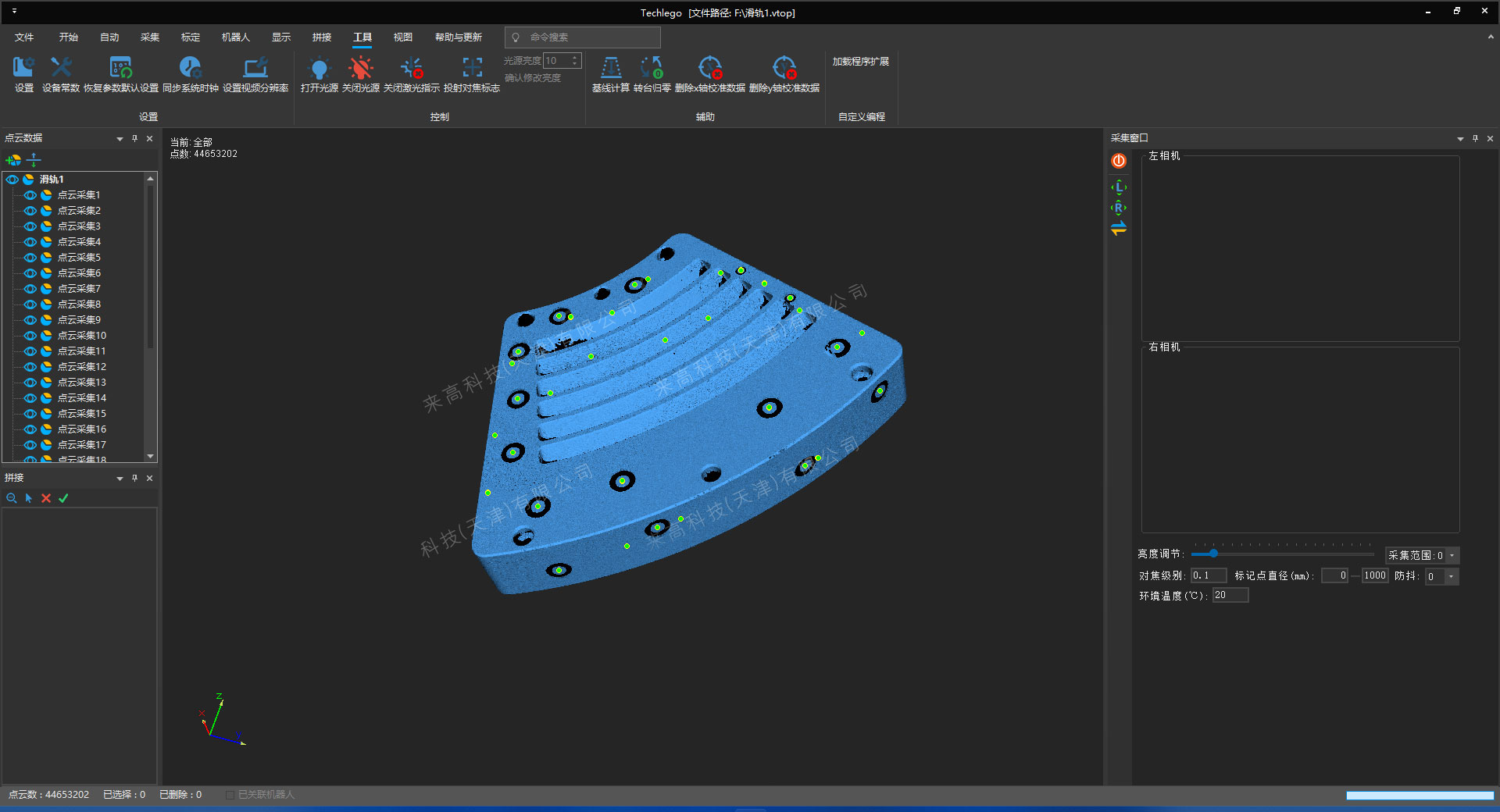
Task: Click the 投射对焦标志 focus marker icon
Action: (x=472, y=69)
